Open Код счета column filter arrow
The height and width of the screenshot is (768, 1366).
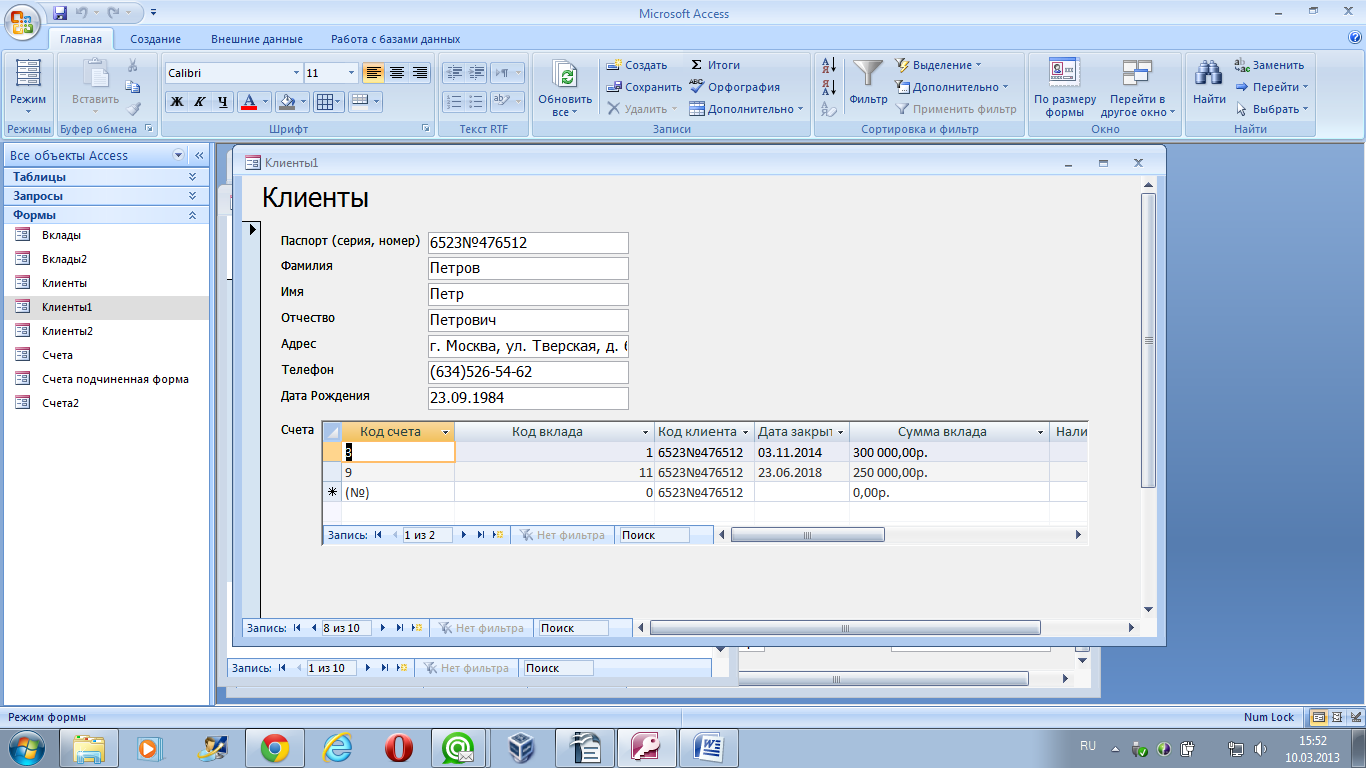coord(445,432)
